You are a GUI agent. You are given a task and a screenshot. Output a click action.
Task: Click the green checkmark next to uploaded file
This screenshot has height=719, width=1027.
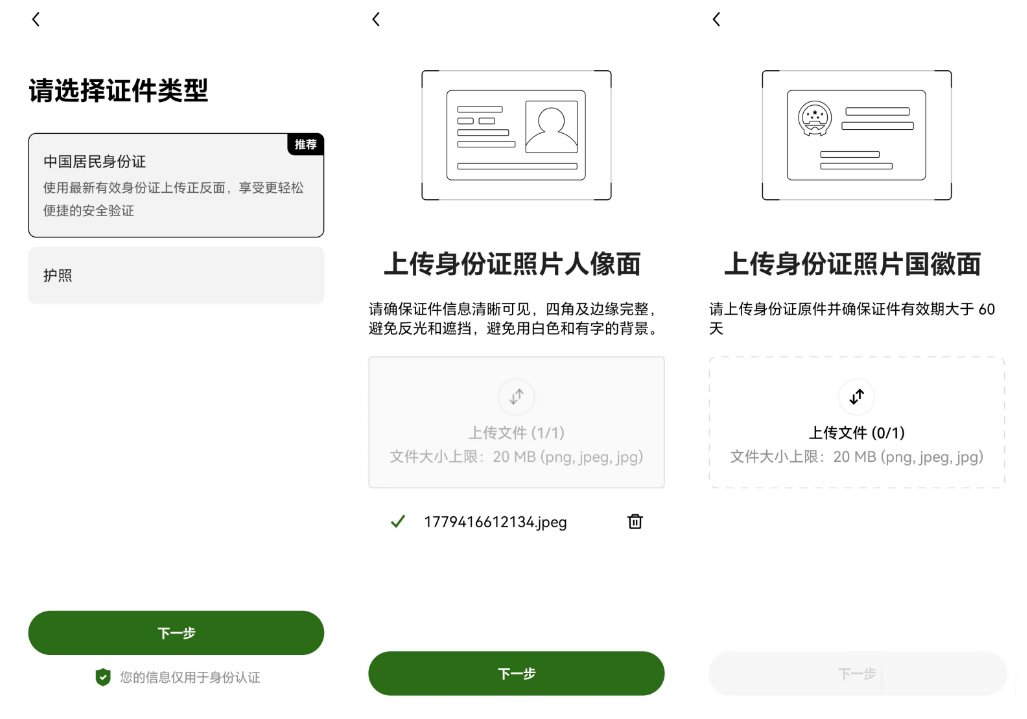pyautogui.click(x=398, y=521)
